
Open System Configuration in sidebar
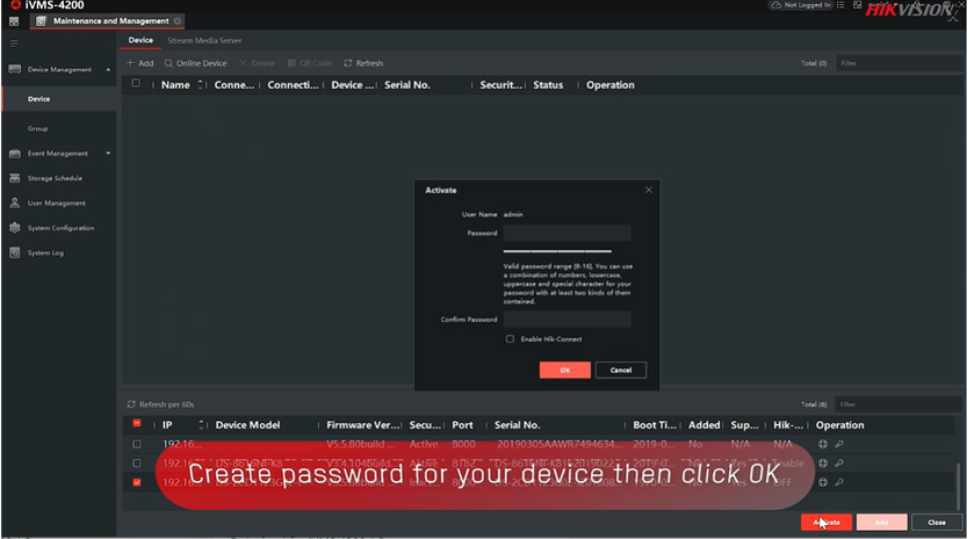coord(60,228)
